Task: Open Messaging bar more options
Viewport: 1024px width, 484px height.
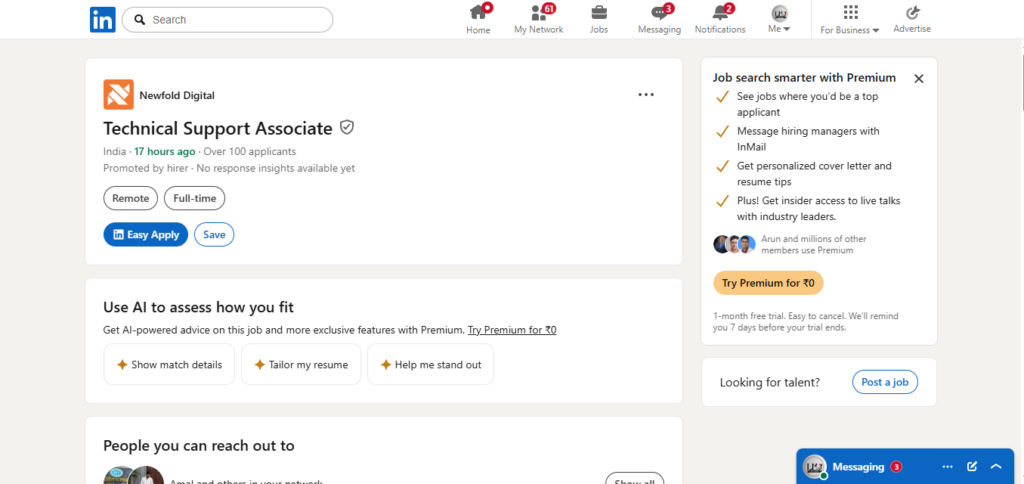Action: [948, 466]
